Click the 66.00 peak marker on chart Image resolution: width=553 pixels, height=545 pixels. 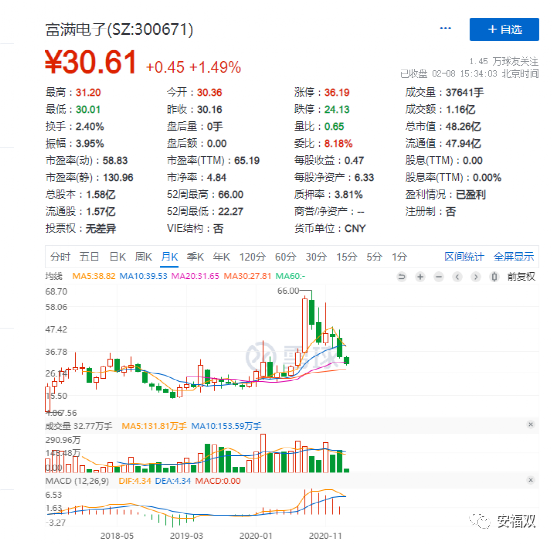[x=288, y=291]
